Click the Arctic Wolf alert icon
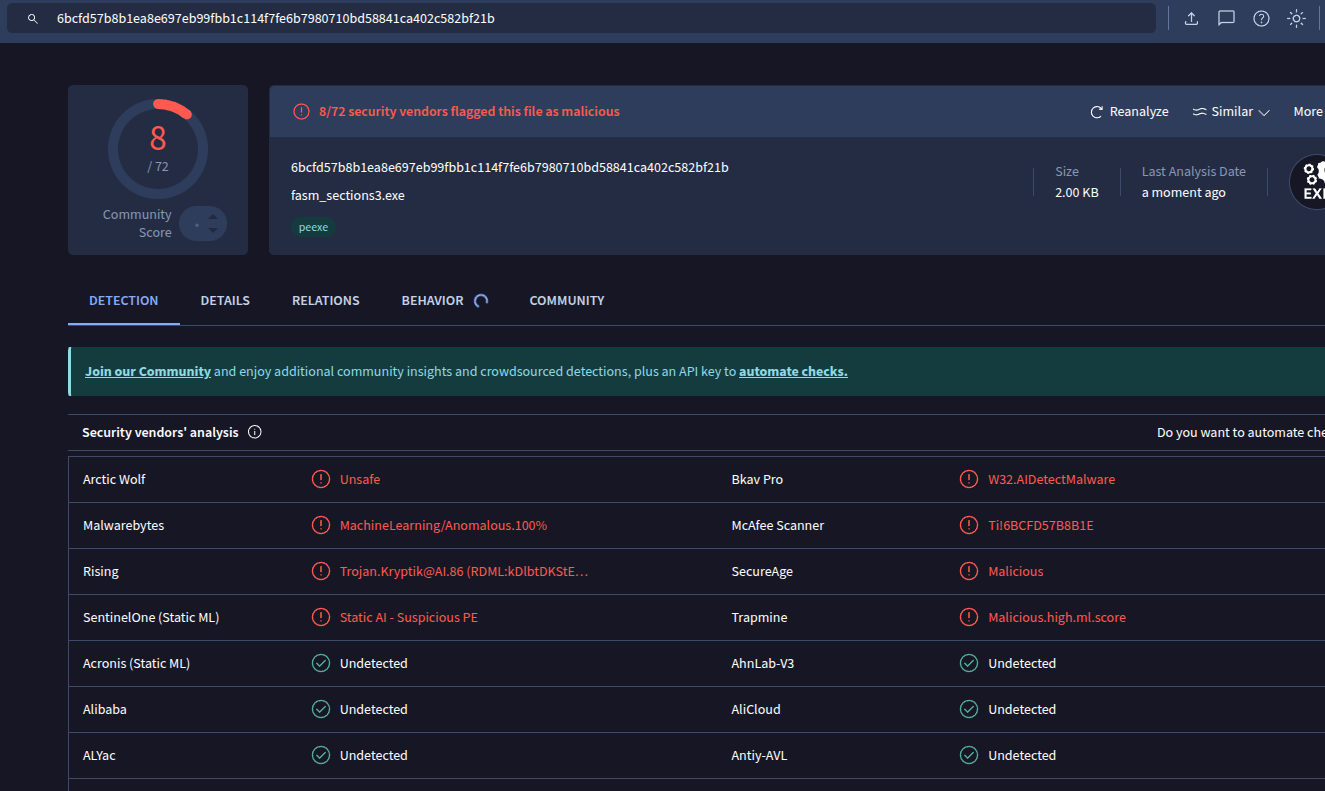Viewport: 1325px width, 791px height. click(320, 479)
